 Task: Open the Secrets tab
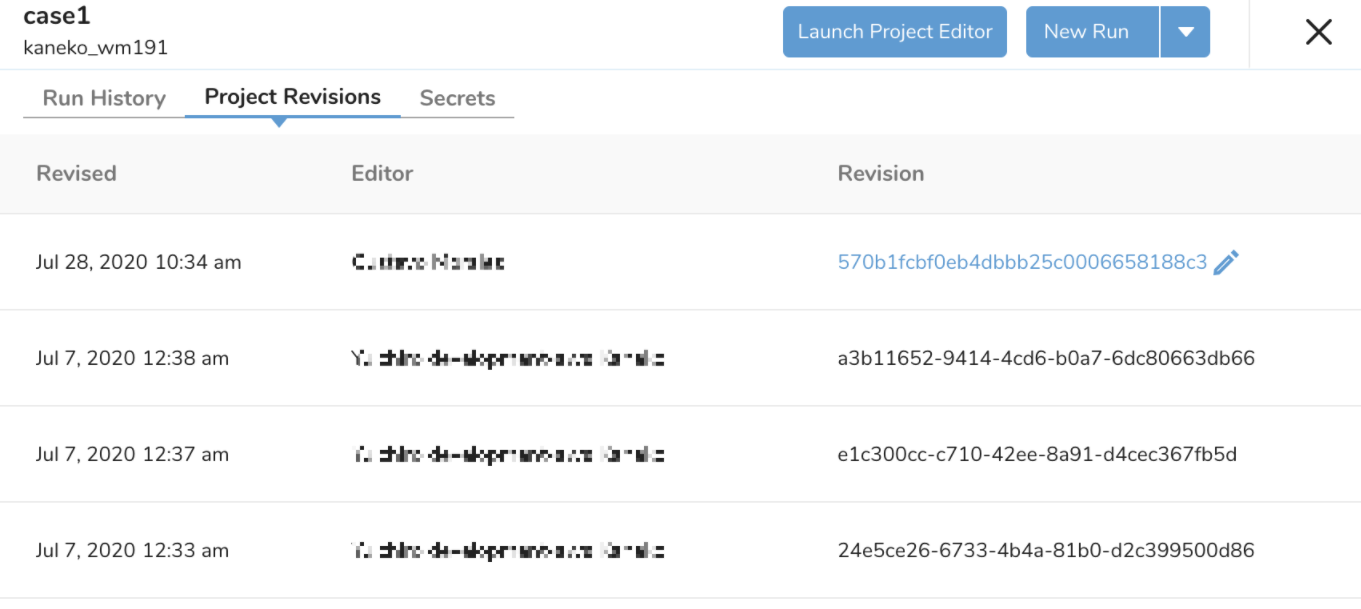pos(457,98)
